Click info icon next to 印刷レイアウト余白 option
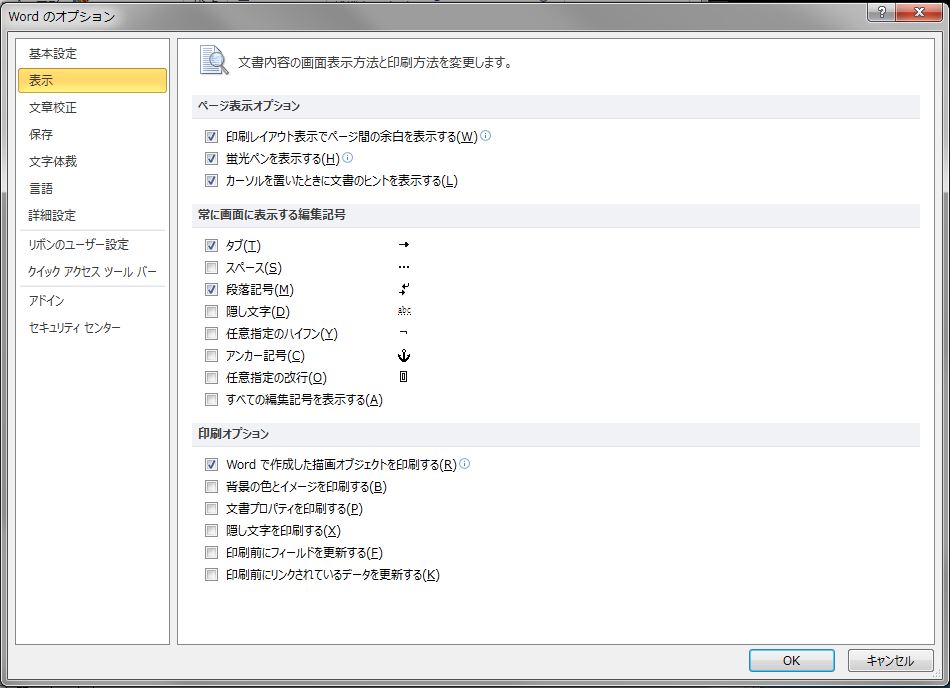Image resolution: width=950 pixels, height=688 pixels. [486, 136]
